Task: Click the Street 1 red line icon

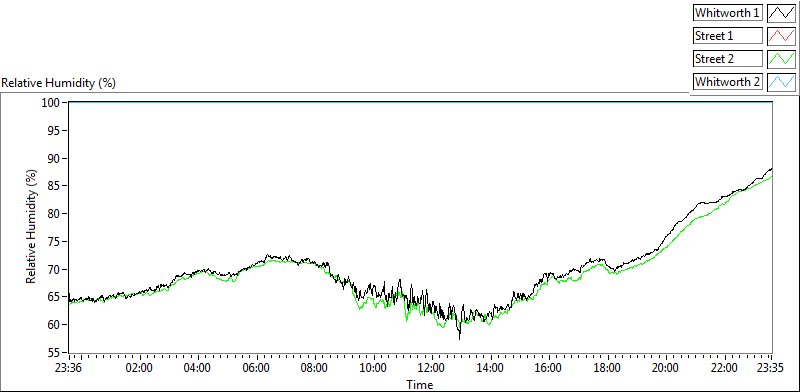Action: click(781, 36)
